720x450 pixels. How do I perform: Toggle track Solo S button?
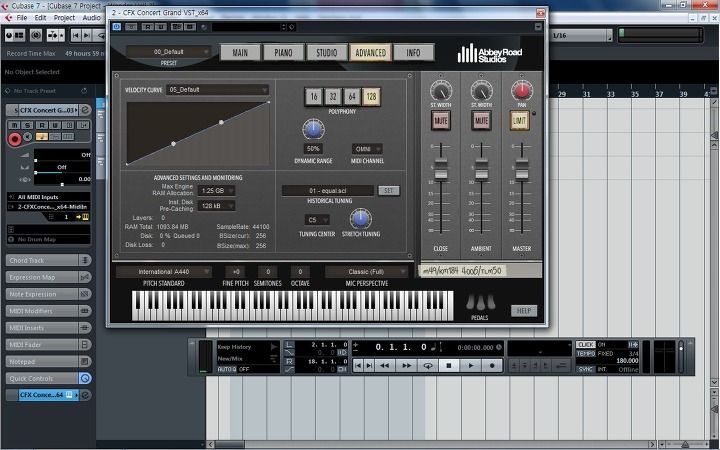click(x=28, y=125)
